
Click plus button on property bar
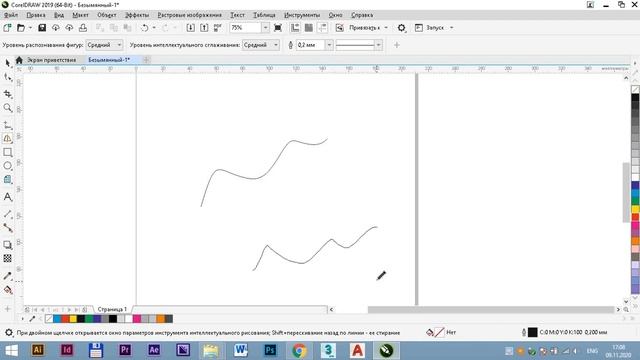396,45
